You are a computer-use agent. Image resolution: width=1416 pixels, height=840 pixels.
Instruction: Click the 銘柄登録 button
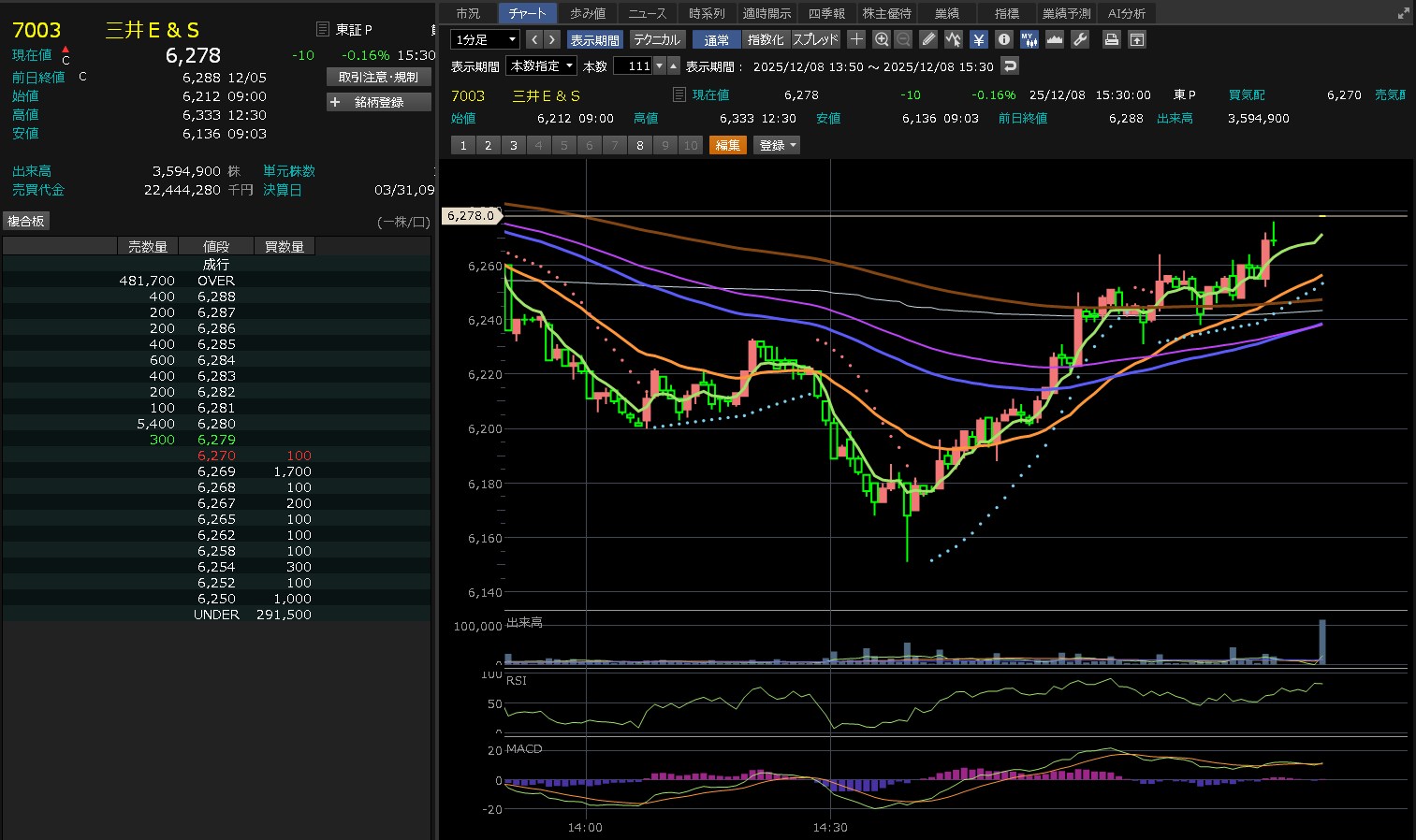click(x=378, y=102)
